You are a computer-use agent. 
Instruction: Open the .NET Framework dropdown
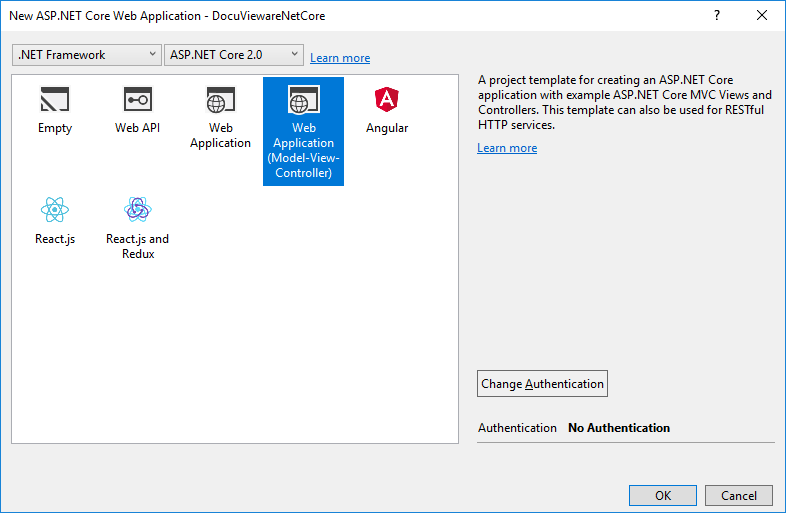click(x=87, y=55)
